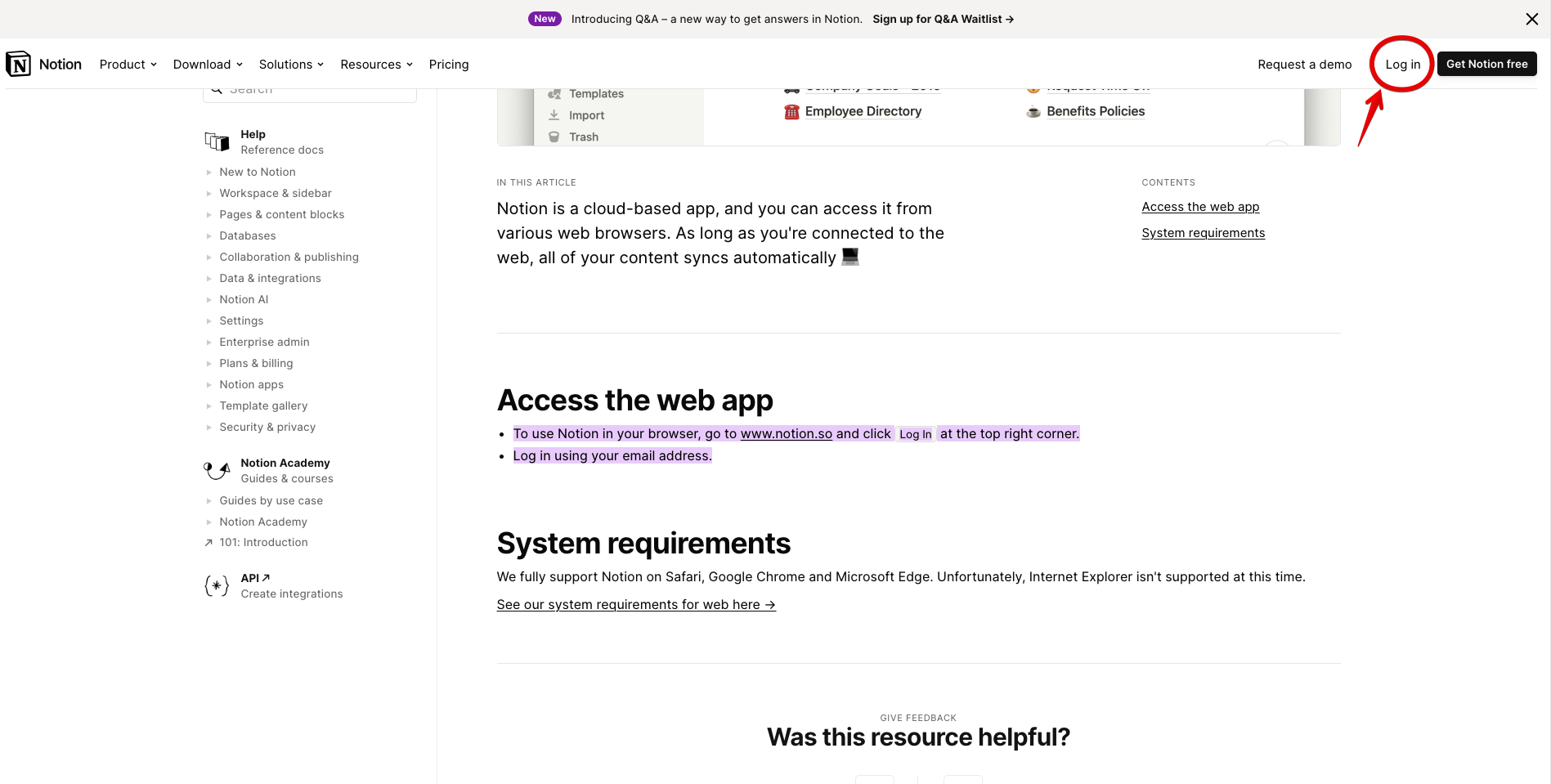This screenshot has height=784, width=1551.
Task: Open the Product dropdown menu
Action: (128, 65)
